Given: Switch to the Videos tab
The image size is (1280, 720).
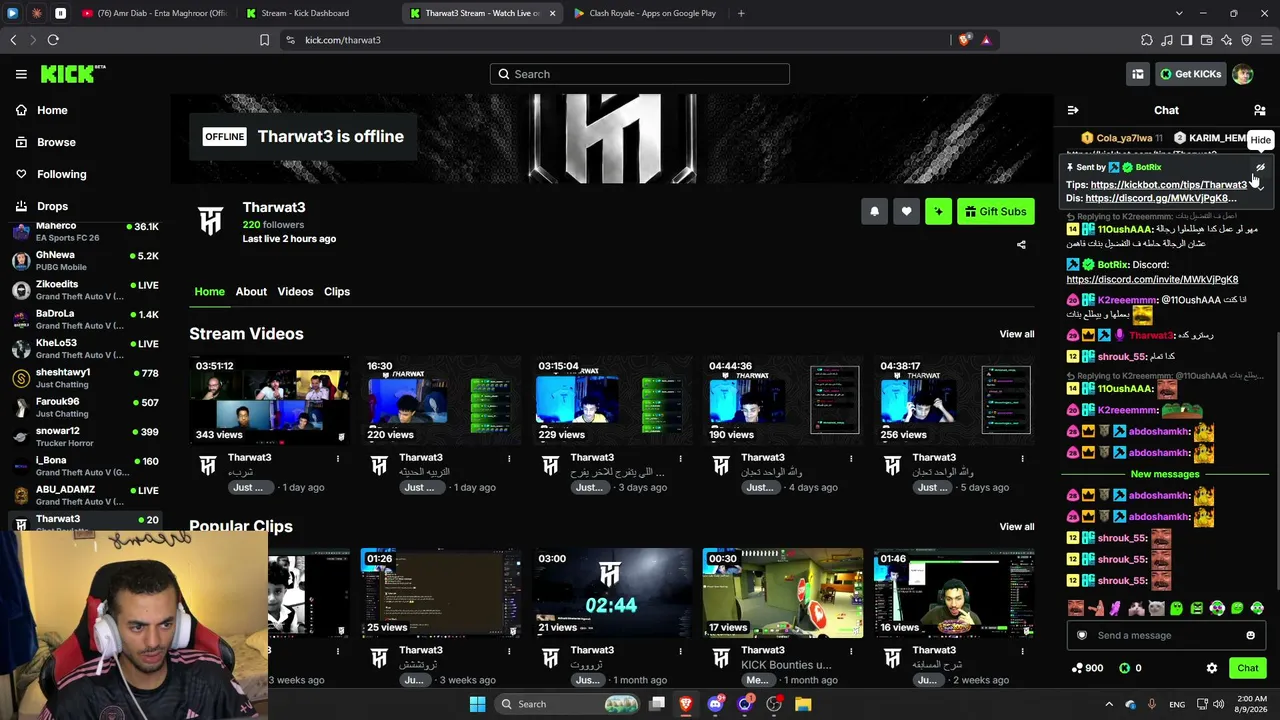Looking at the screenshot, I should coord(295,292).
